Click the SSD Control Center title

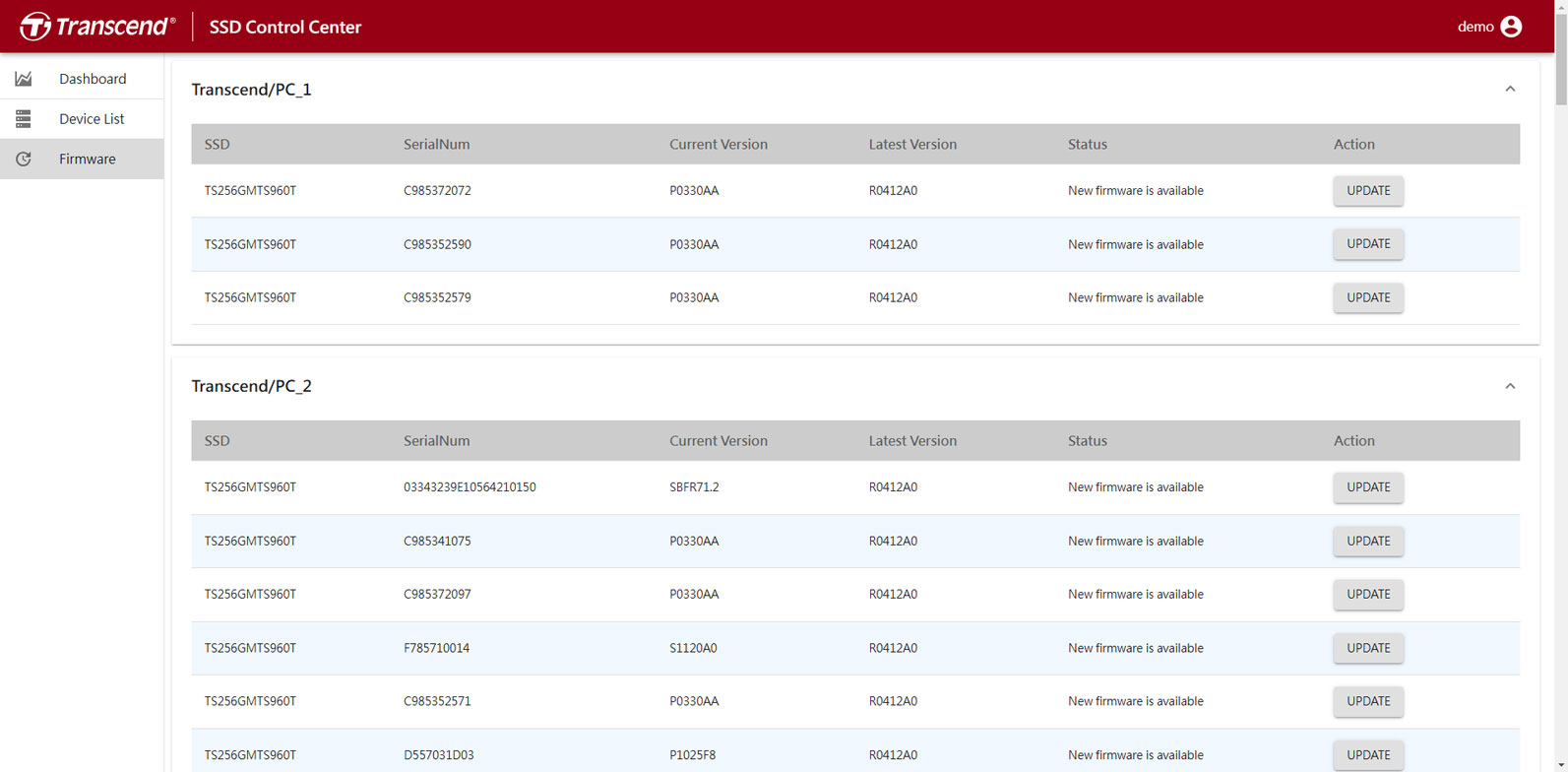[x=285, y=28]
